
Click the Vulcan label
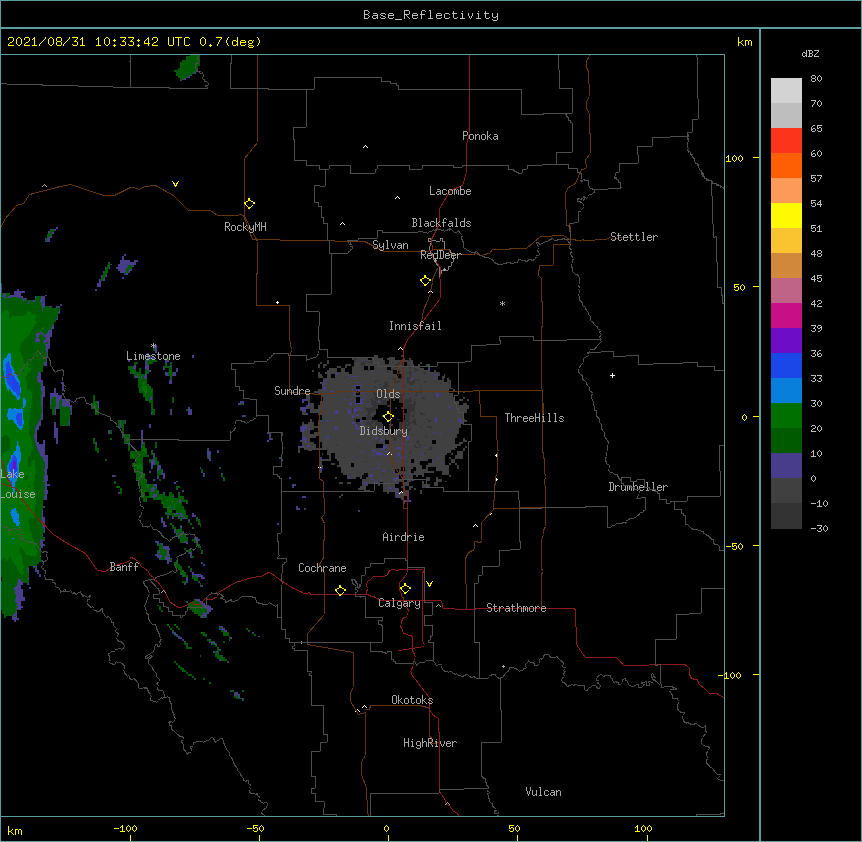pyautogui.click(x=543, y=792)
